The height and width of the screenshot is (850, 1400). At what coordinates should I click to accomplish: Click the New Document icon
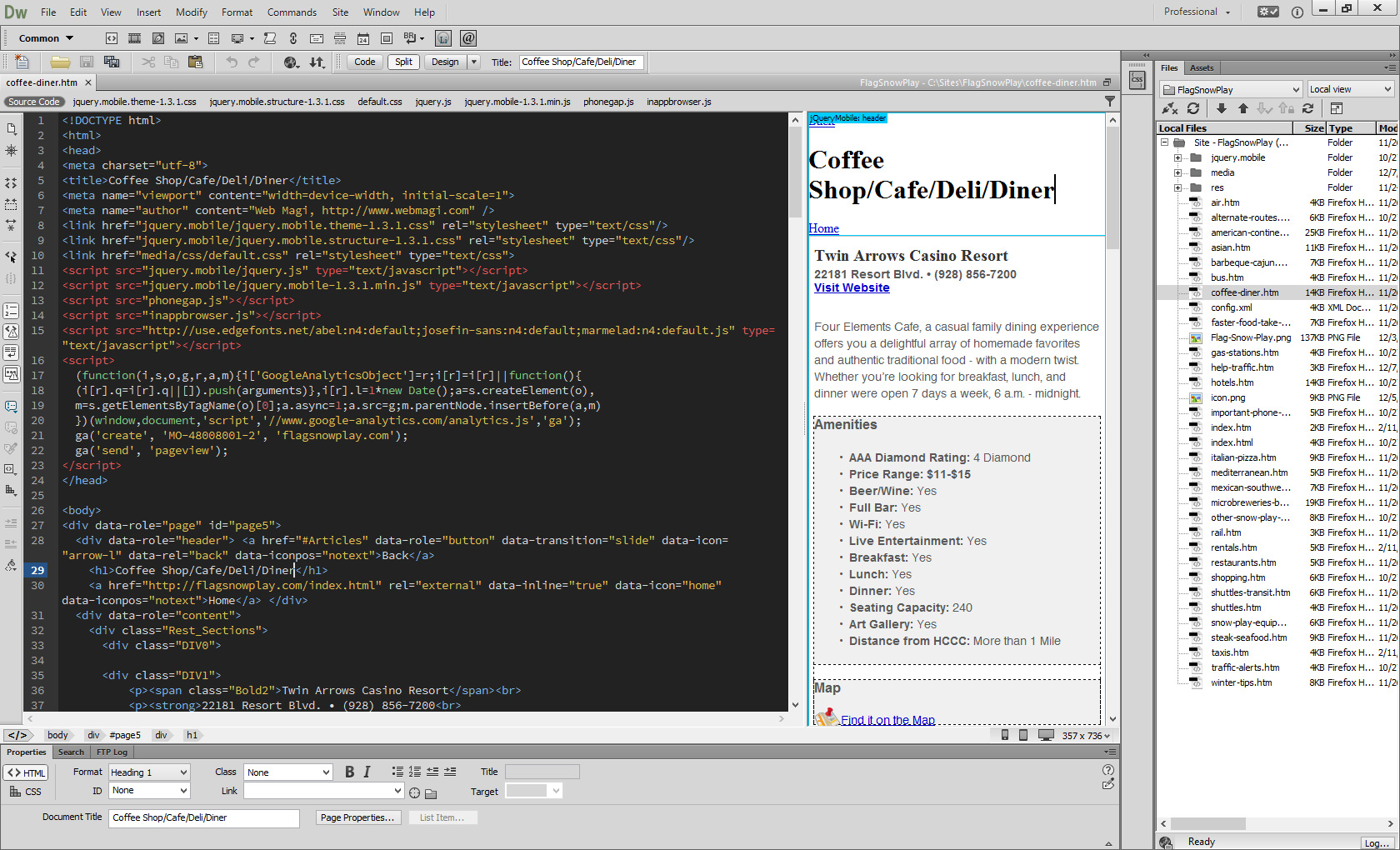click(x=22, y=62)
